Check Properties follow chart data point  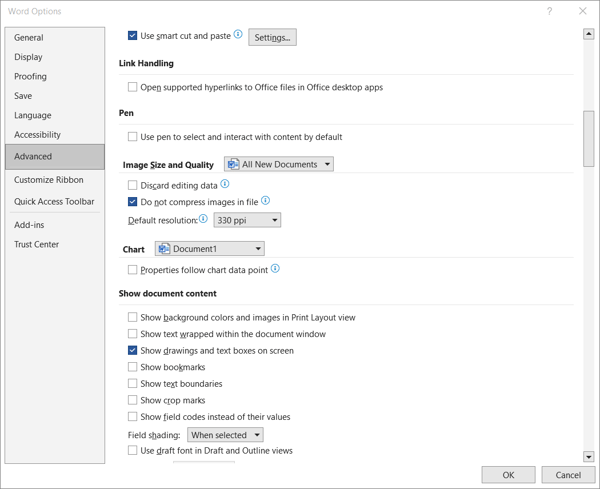tap(132, 270)
